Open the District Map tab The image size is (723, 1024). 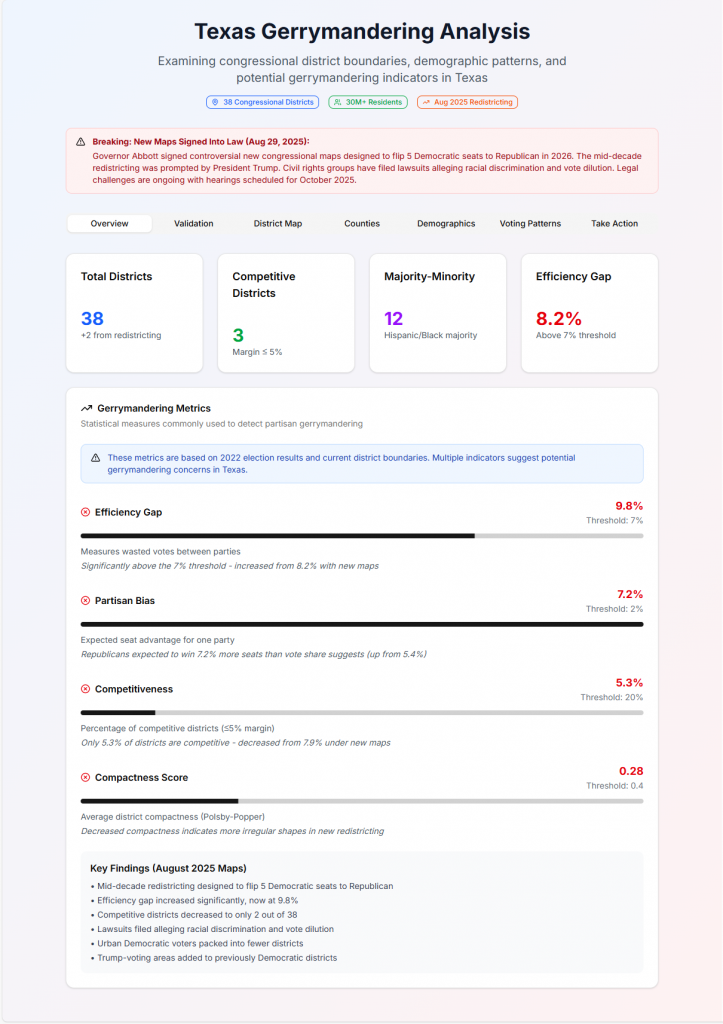point(277,224)
